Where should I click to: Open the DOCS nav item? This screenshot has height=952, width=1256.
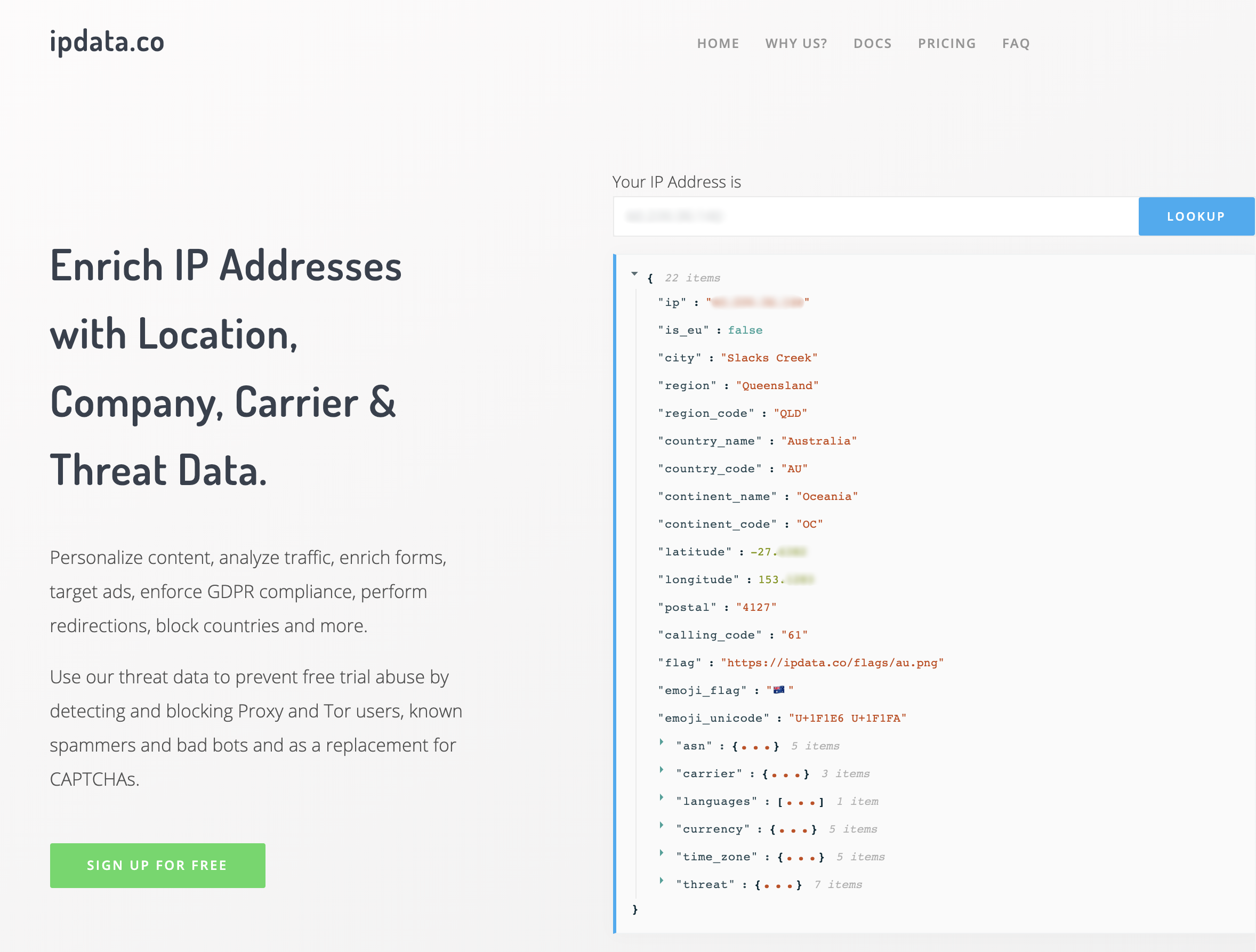(x=872, y=44)
